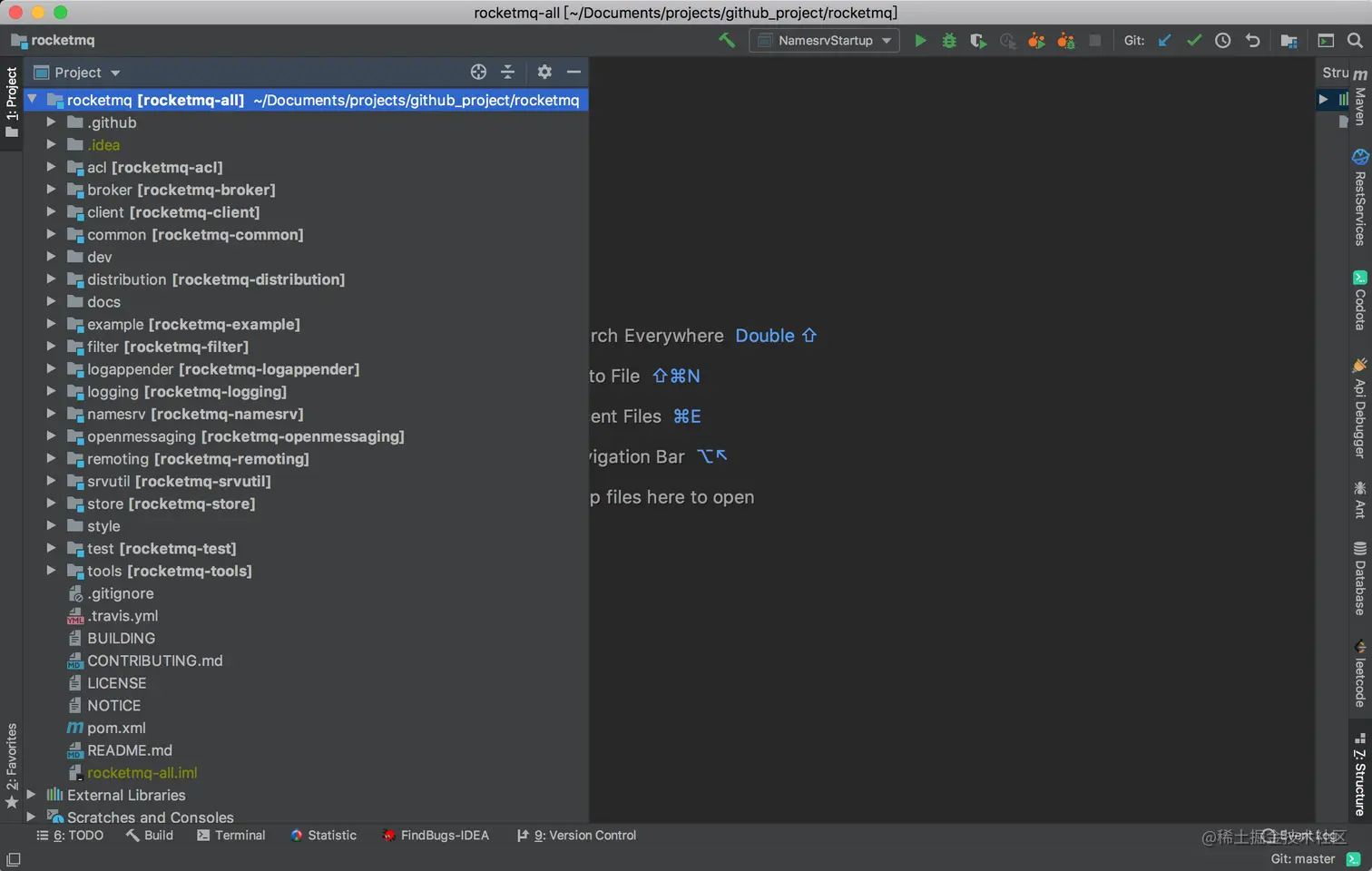
Task: Click the rocketmq breadcrumb in navigation bar
Action: click(x=53, y=40)
